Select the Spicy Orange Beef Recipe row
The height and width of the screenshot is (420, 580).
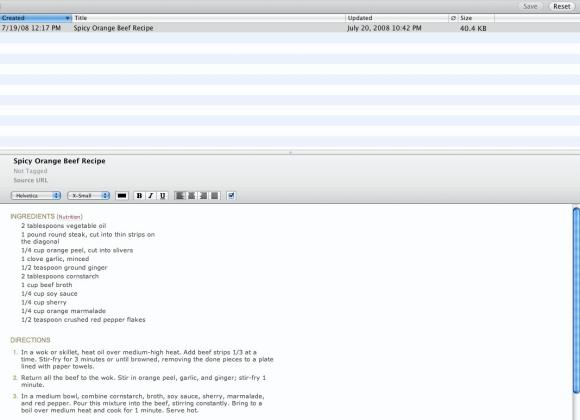coord(290,28)
